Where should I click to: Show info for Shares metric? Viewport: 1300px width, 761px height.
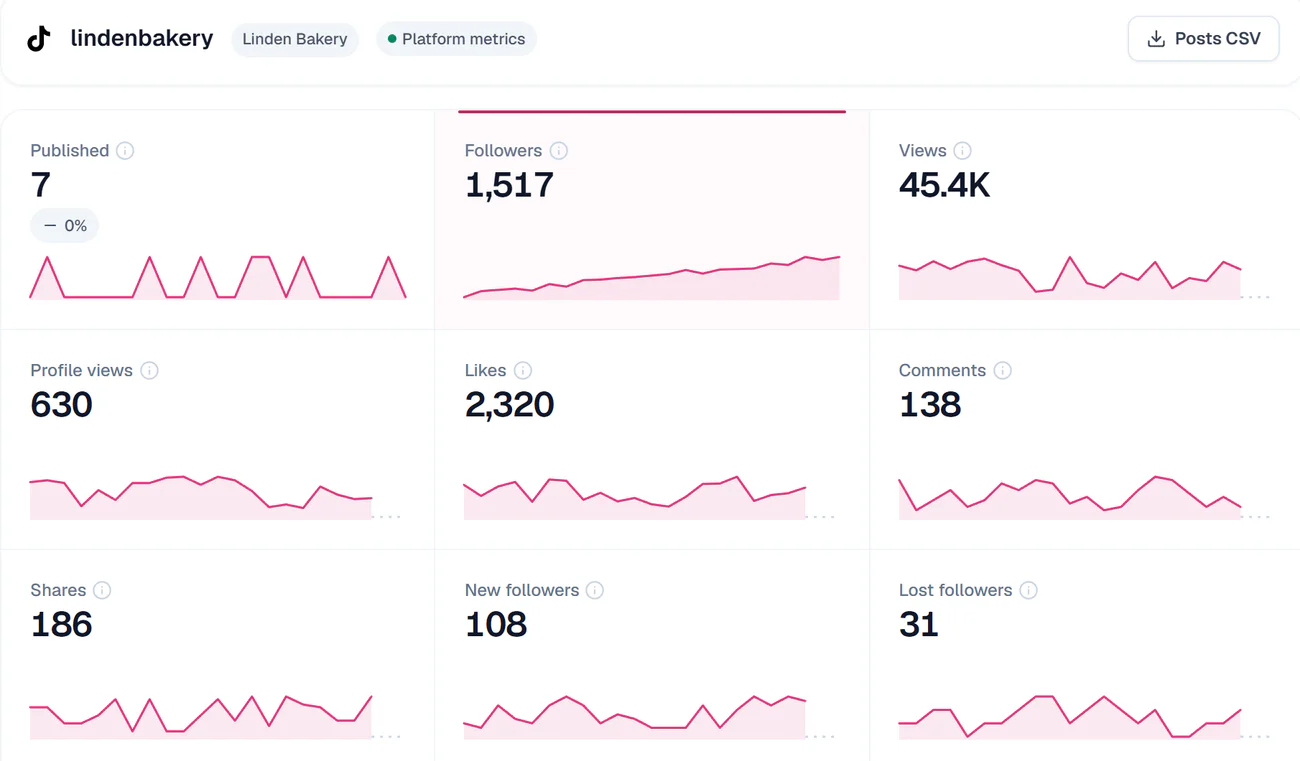(102, 591)
